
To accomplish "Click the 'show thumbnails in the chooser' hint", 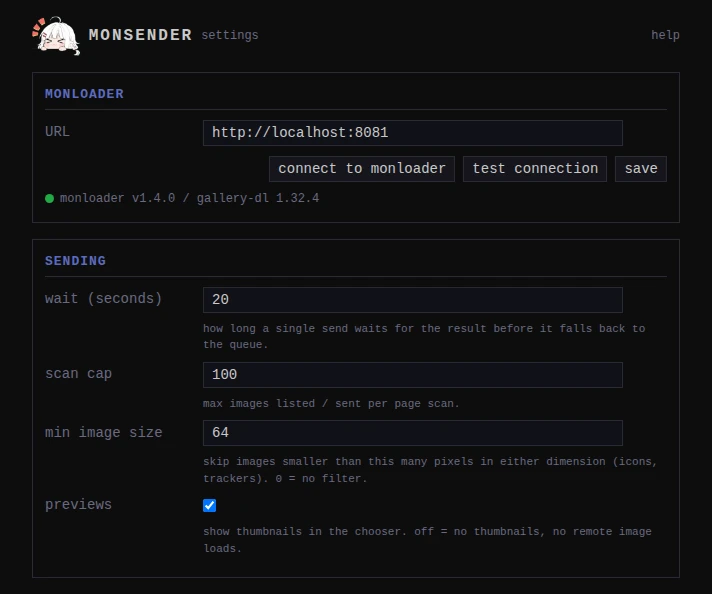I will pyautogui.click(x=427, y=540).
